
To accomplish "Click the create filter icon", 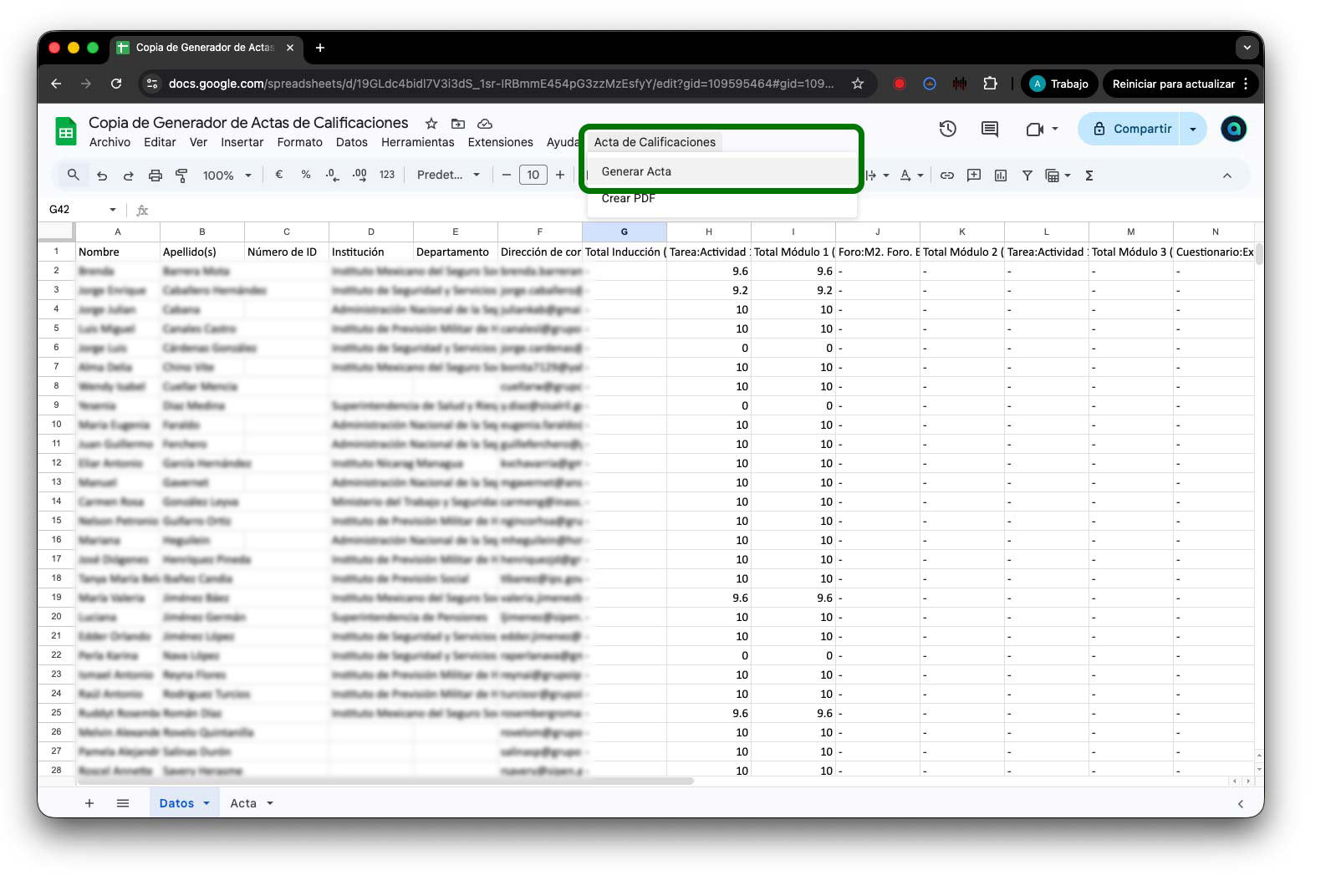I will (1027, 176).
